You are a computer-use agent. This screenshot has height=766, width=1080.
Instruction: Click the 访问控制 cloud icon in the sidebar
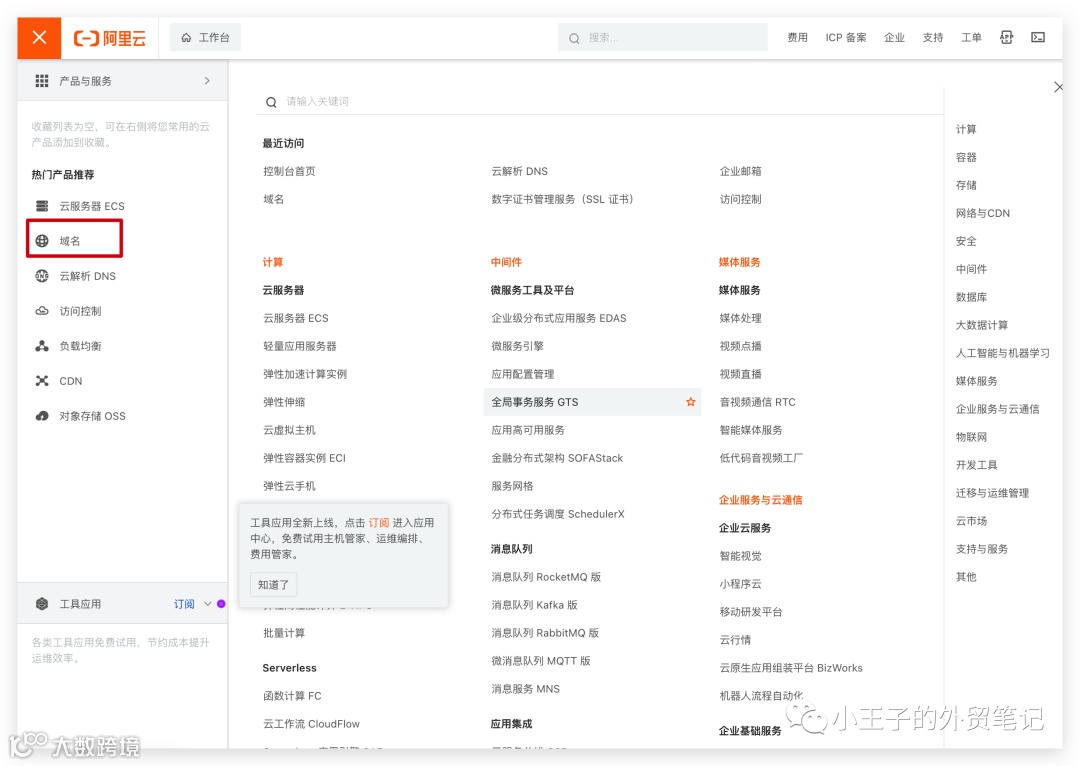coord(42,311)
